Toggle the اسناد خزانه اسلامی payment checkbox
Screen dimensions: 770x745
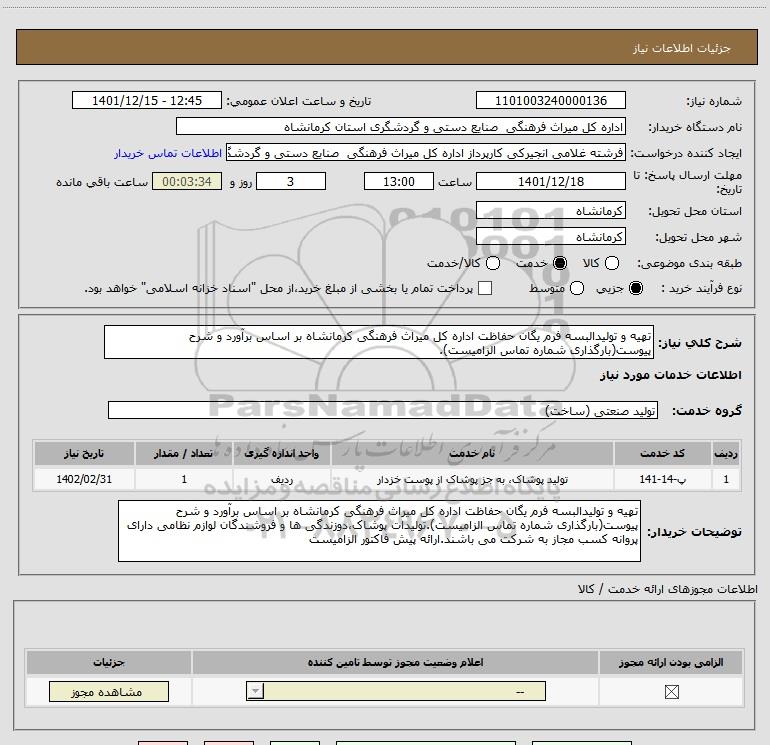(485, 288)
